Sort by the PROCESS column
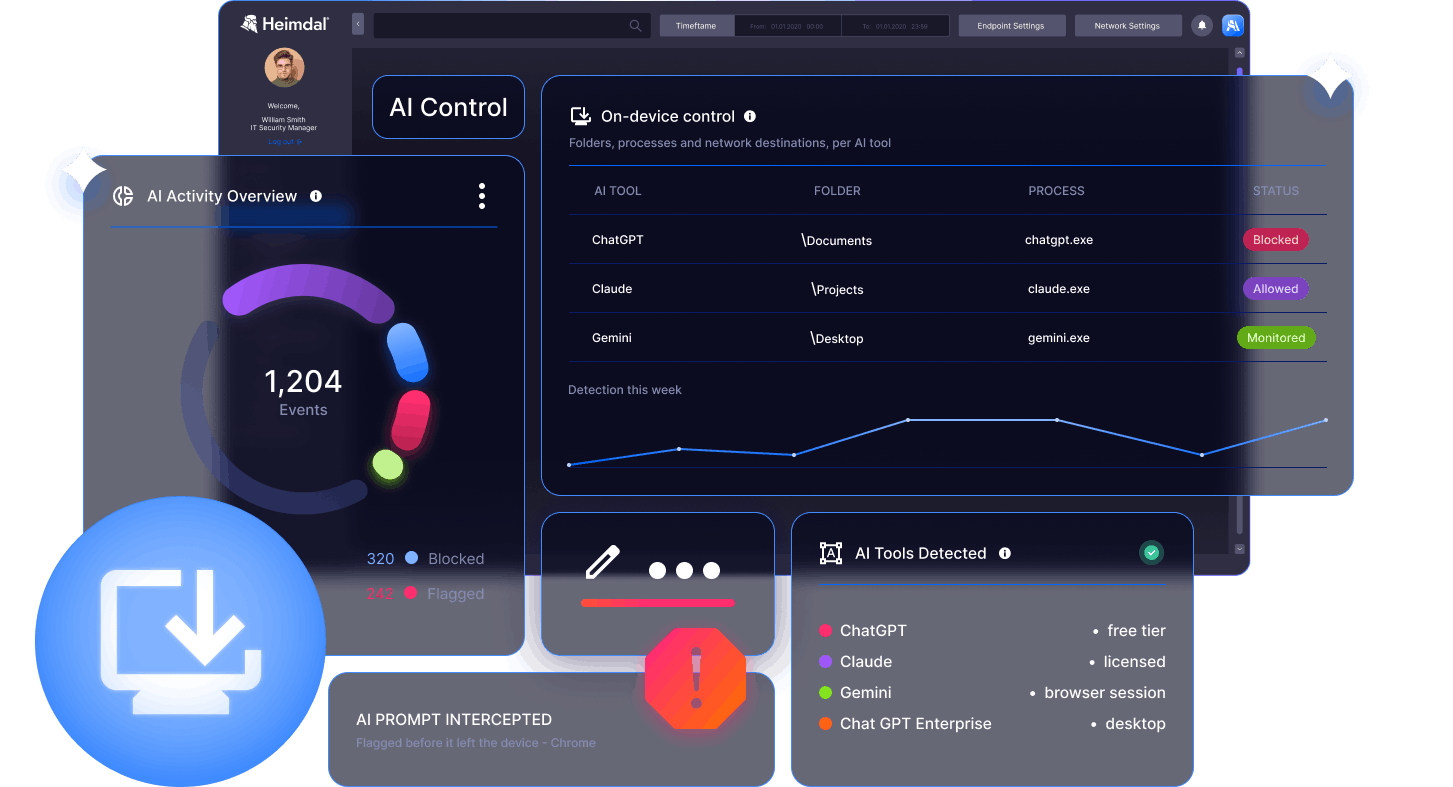The image size is (1453, 787). 1056,191
